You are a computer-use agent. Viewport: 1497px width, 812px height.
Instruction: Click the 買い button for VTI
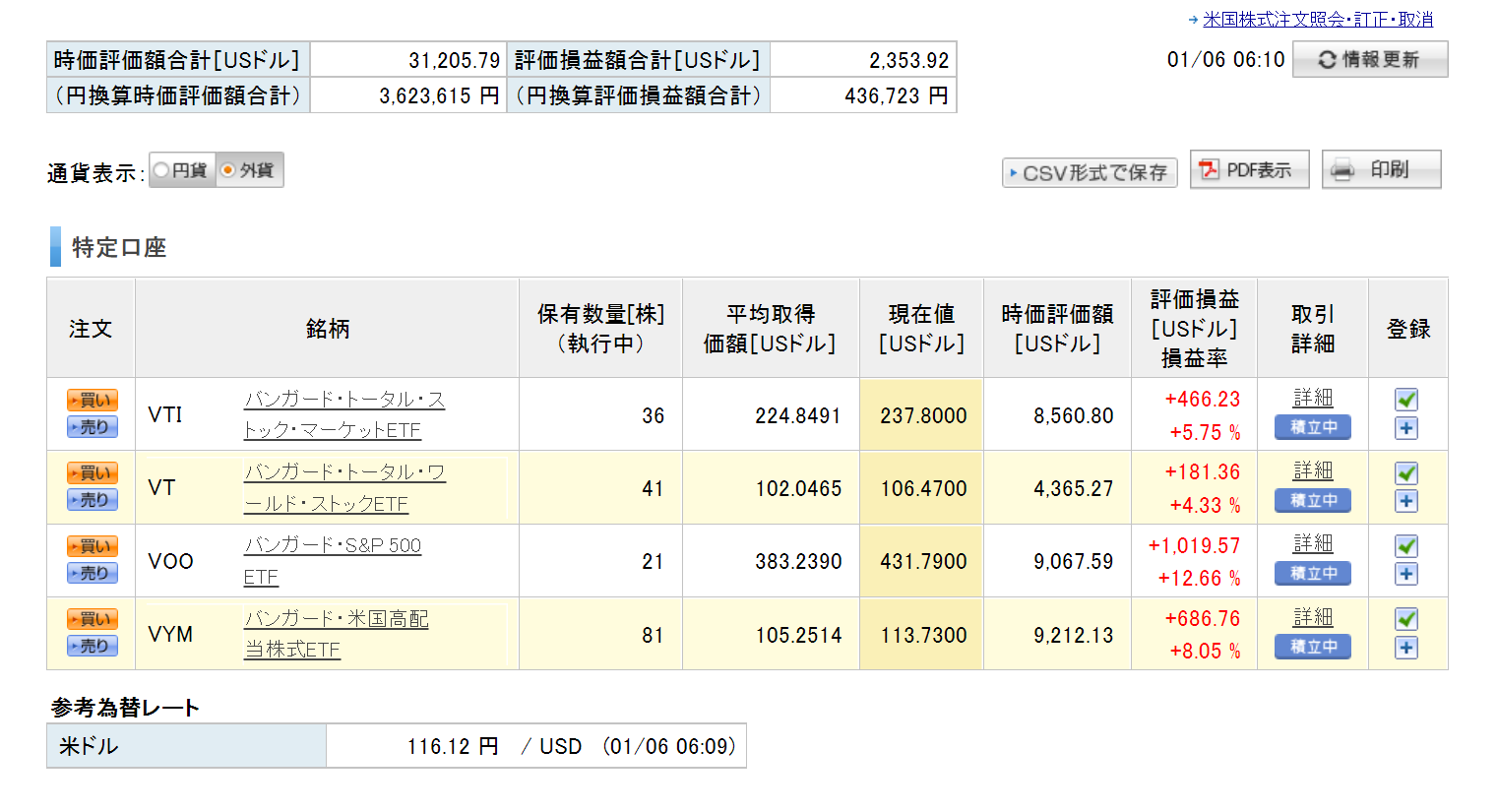93,400
